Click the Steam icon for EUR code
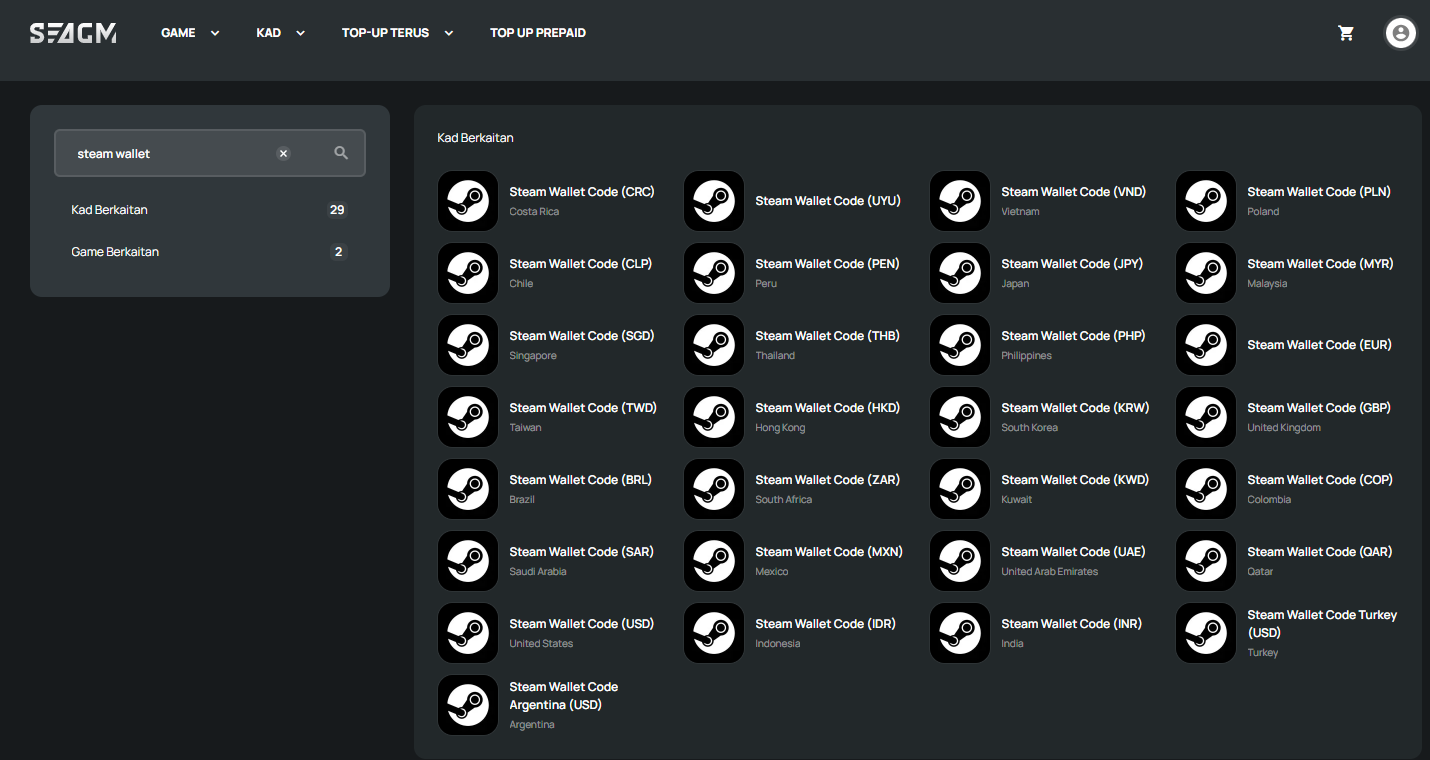Screen dimensions: 1430x760 point(1206,345)
